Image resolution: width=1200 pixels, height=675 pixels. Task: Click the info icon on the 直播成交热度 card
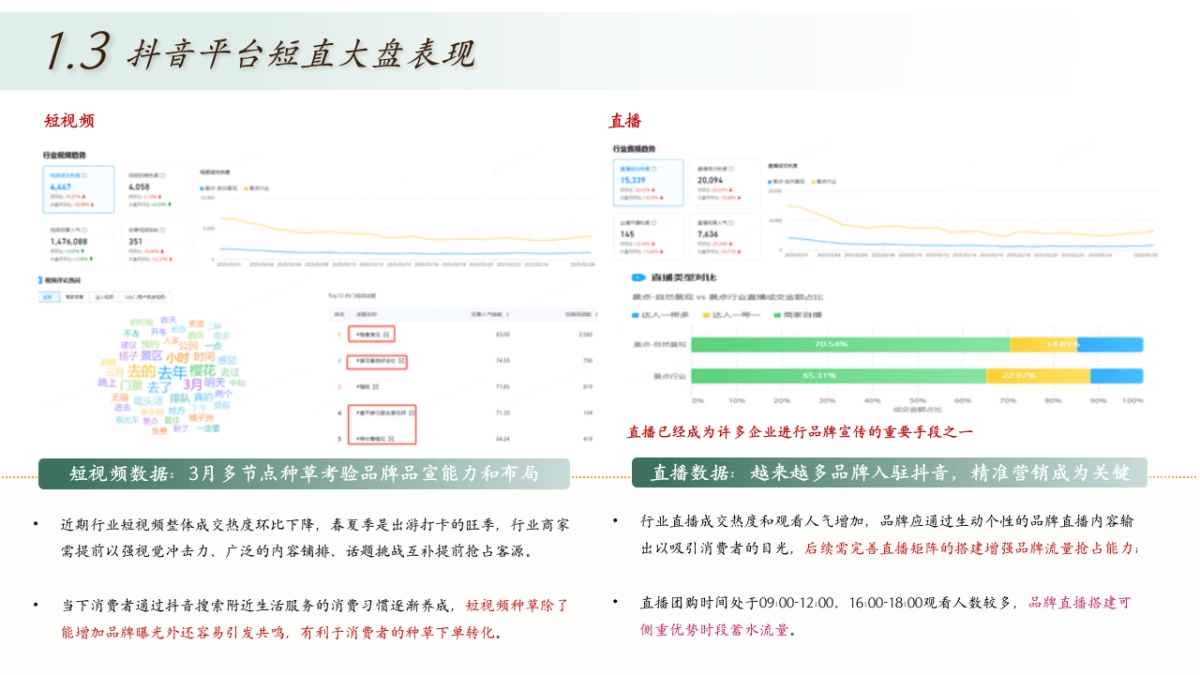654,169
